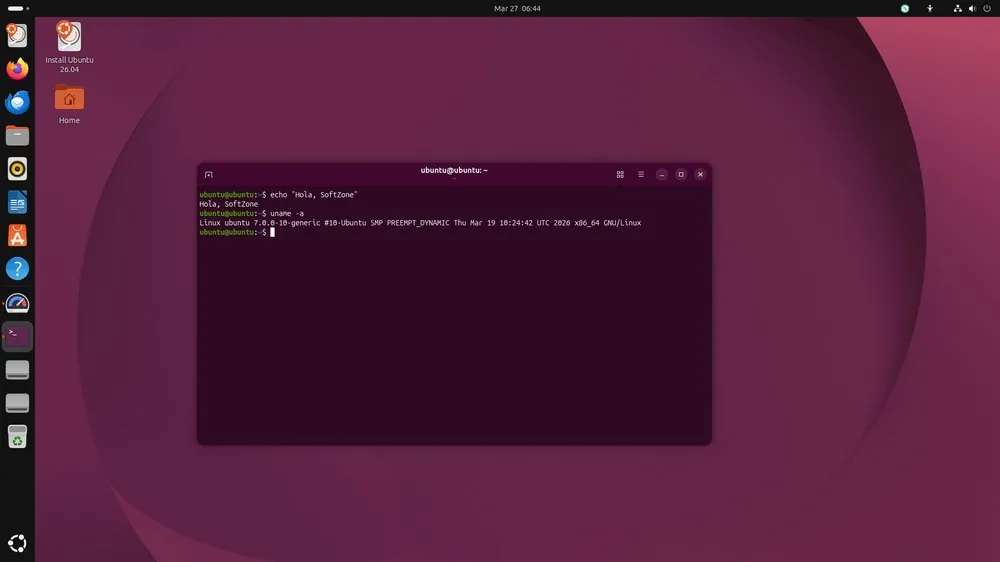This screenshot has width=1000, height=562.
Task: Open the accessibility menu in the top bar
Action: coord(930,8)
